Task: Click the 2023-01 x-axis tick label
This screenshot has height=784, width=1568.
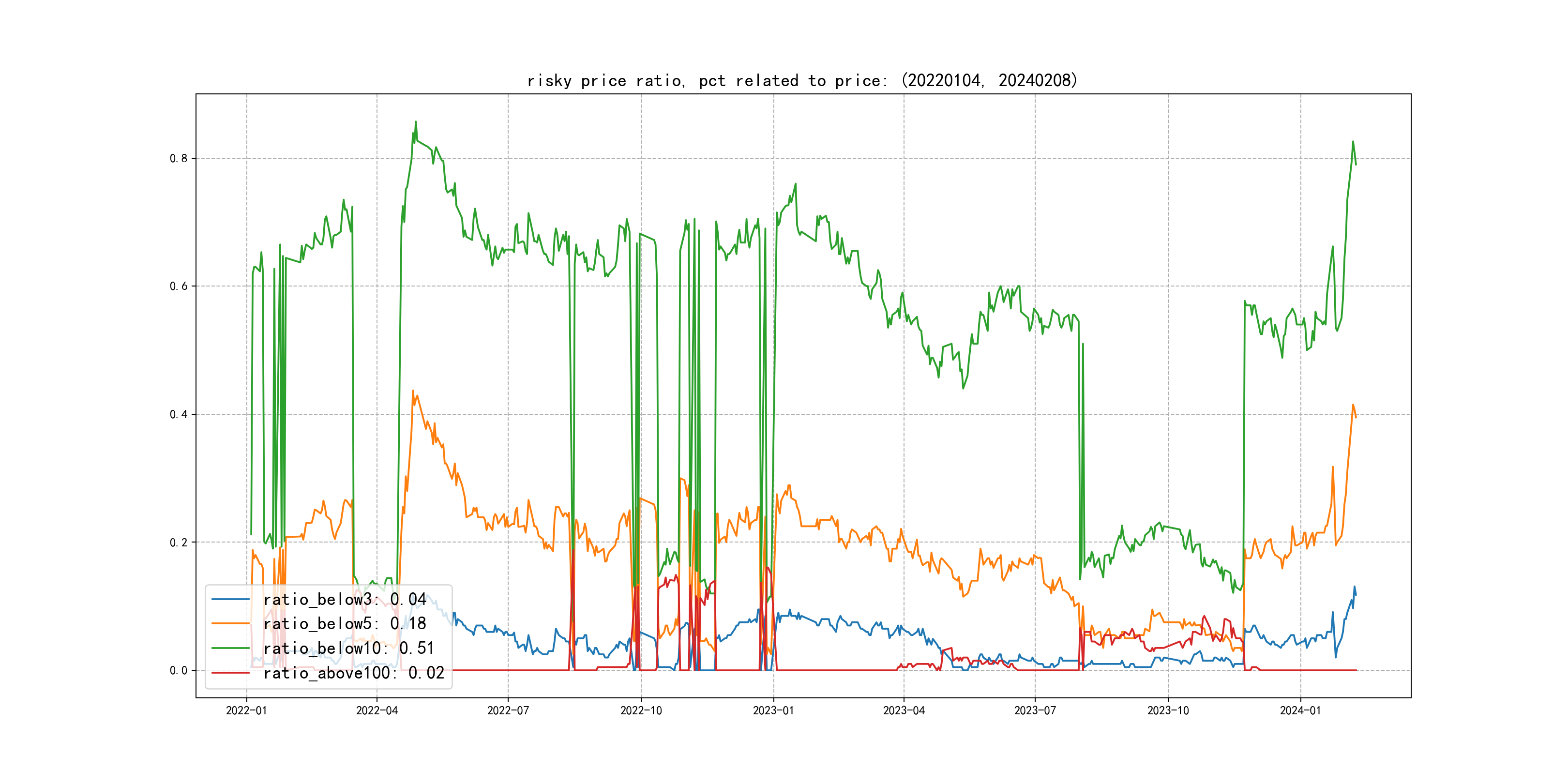Action: (x=774, y=710)
